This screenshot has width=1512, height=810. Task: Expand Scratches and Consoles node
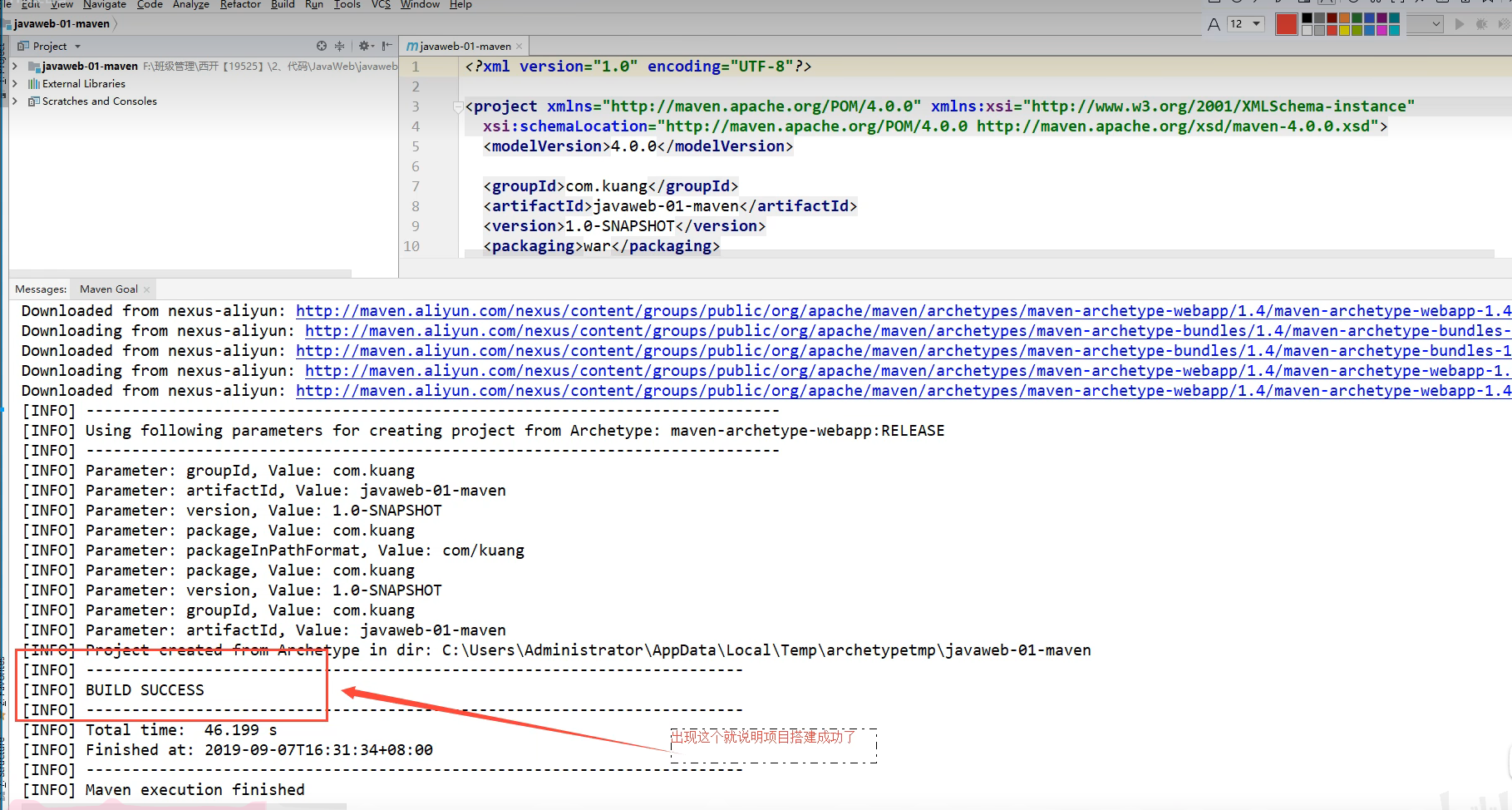(15, 101)
